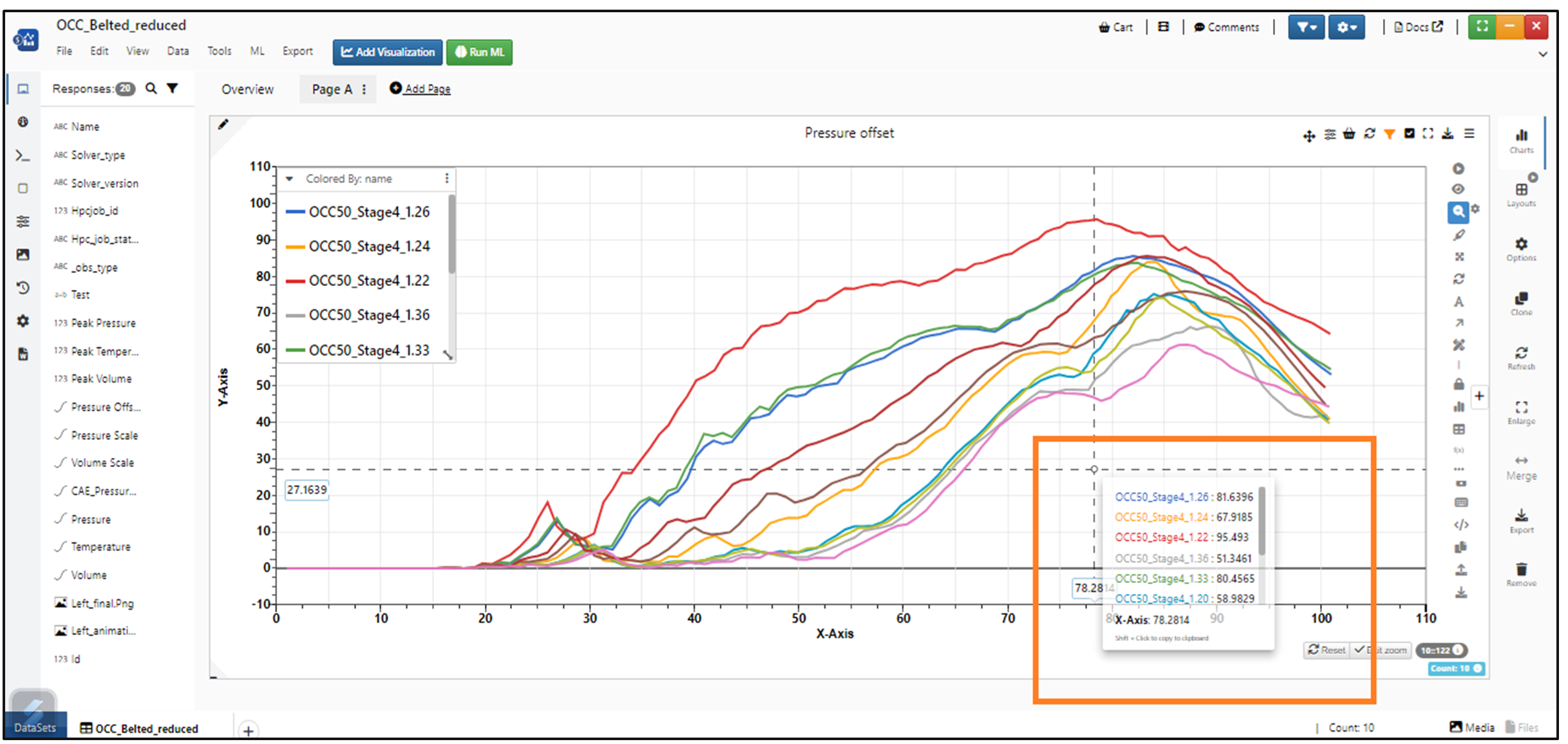Click the pencil edit chart icon
1568x744 pixels.
[223, 124]
